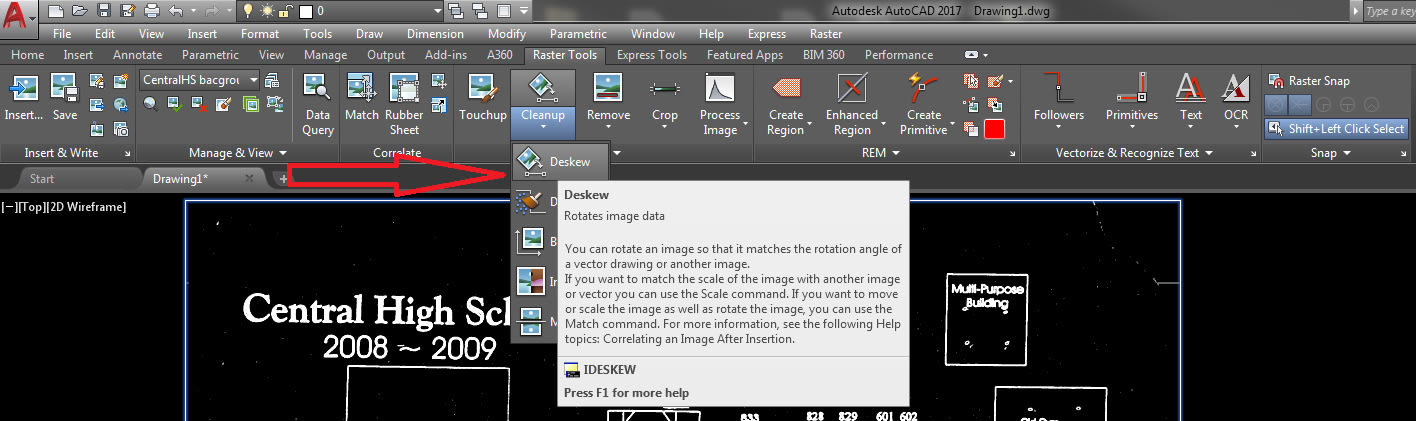The width and height of the screenshot is (1416, 421).
Task: Click the red REM color swatch
Action: point(994,128)
